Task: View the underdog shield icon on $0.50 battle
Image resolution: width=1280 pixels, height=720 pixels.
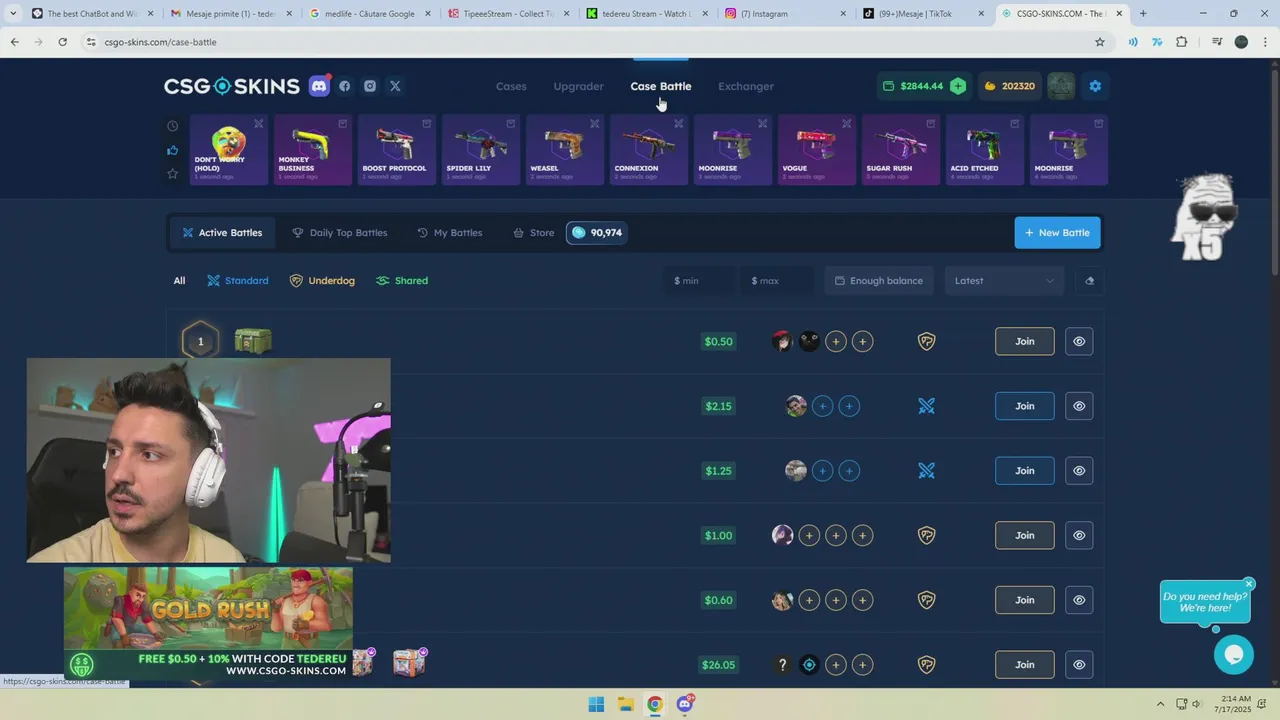Action: (x=927, y=341)
